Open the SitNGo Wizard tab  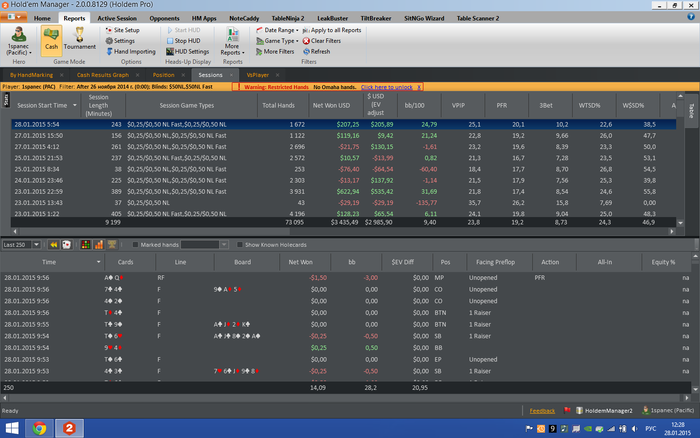[x=424, y=18]
